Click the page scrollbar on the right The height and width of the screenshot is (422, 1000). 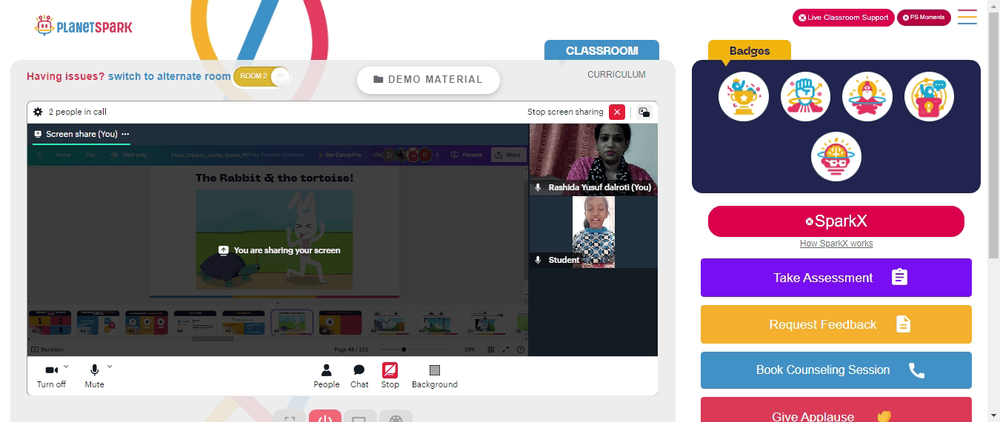pos(994,134)
